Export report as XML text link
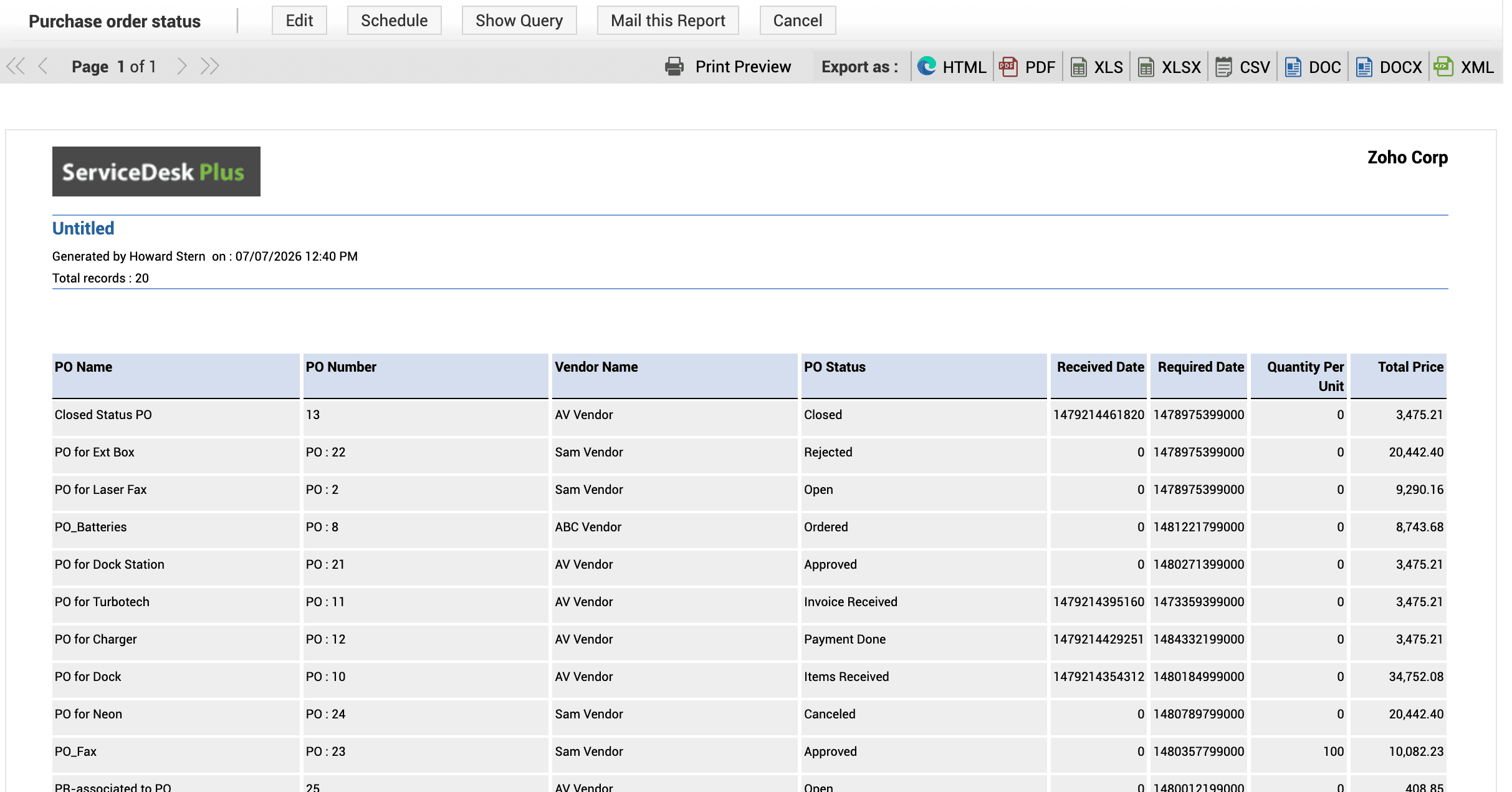 click(1477, 67)
